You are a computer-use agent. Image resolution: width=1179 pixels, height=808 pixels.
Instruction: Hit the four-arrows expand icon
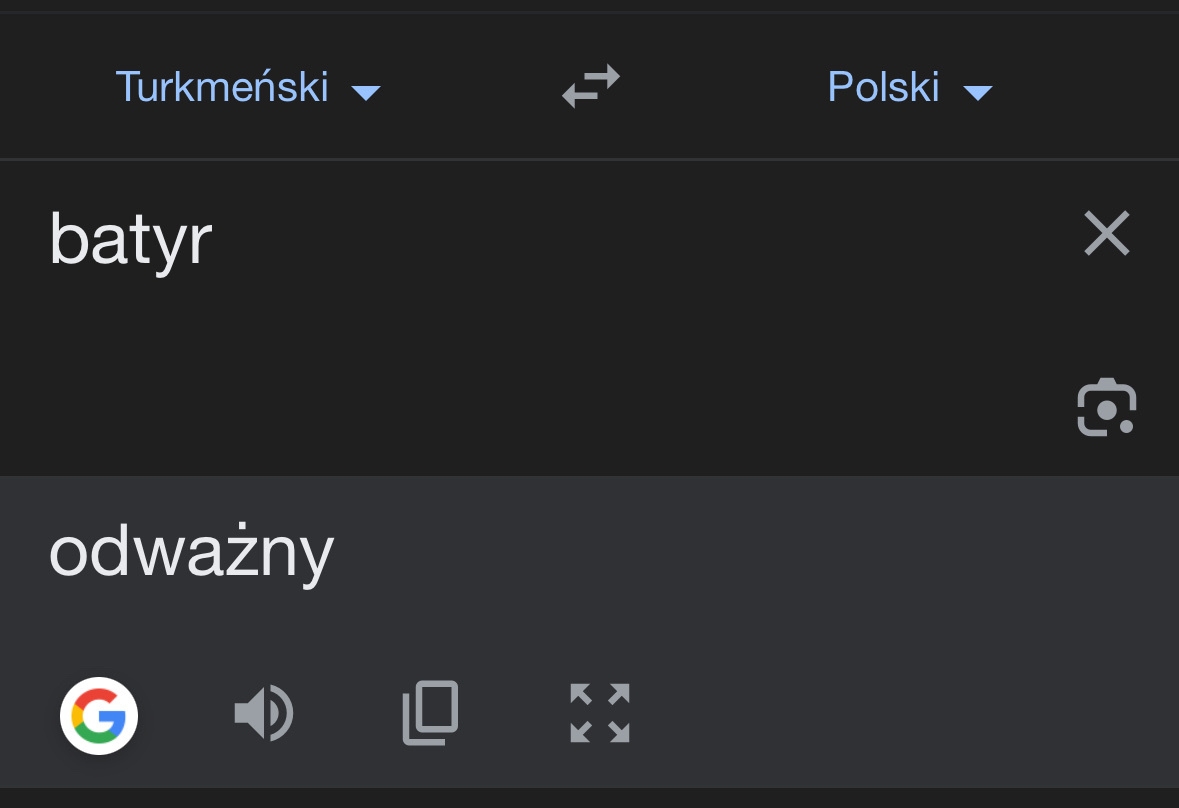600,713
